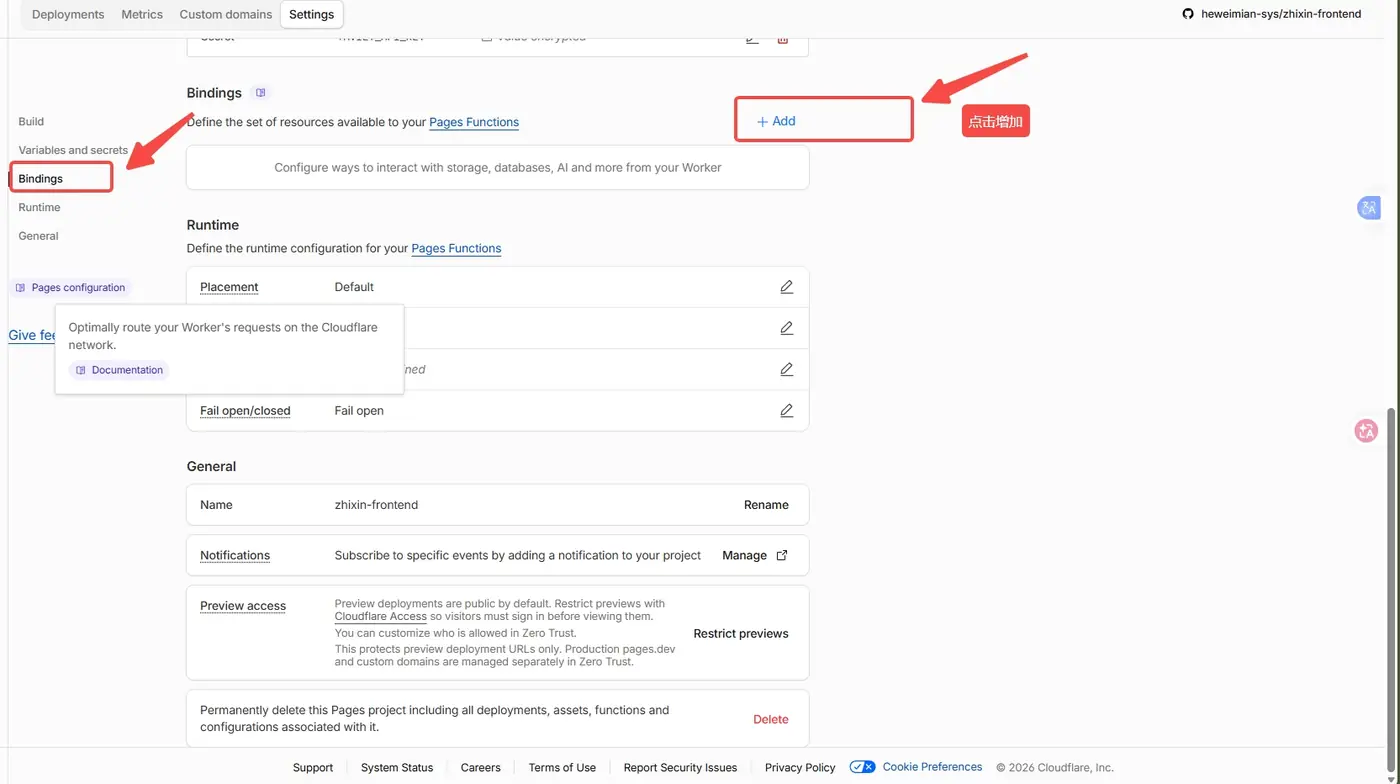Open the Deployments tab
1400x784 pixels.
[x=68, y=14]
